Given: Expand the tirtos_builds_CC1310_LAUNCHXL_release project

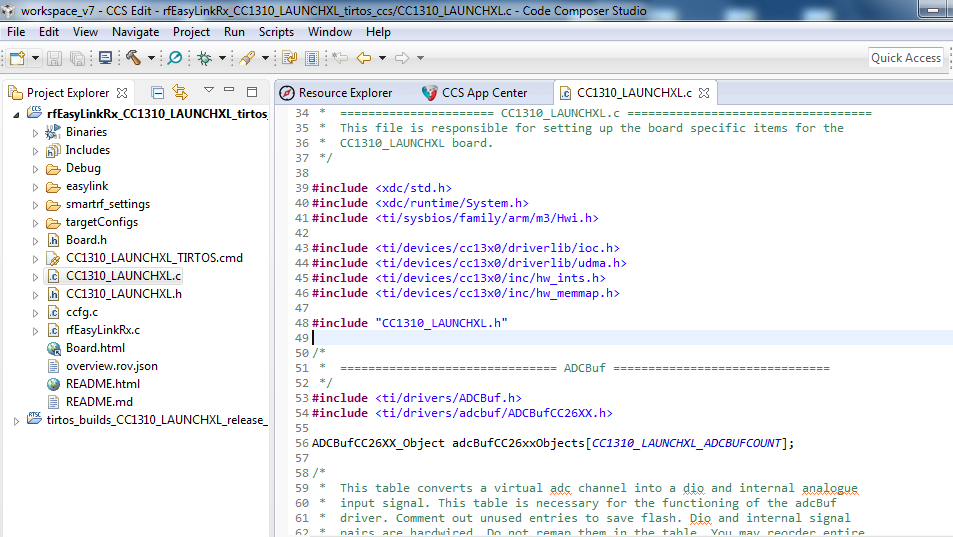Looking at the screenshot, I should [x=16, y=420].
